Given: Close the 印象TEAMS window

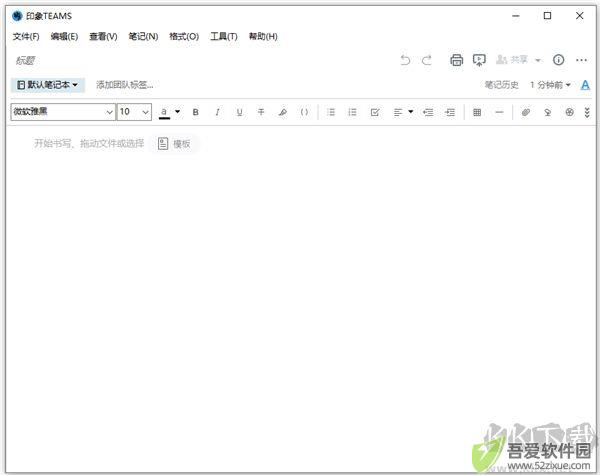Looking at the screenshot, I should pos(579,16).
